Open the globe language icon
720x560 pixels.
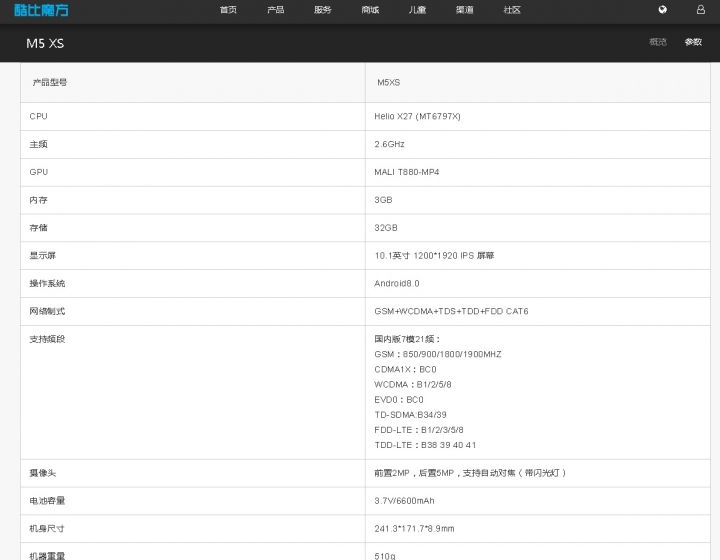coord(662,10)
